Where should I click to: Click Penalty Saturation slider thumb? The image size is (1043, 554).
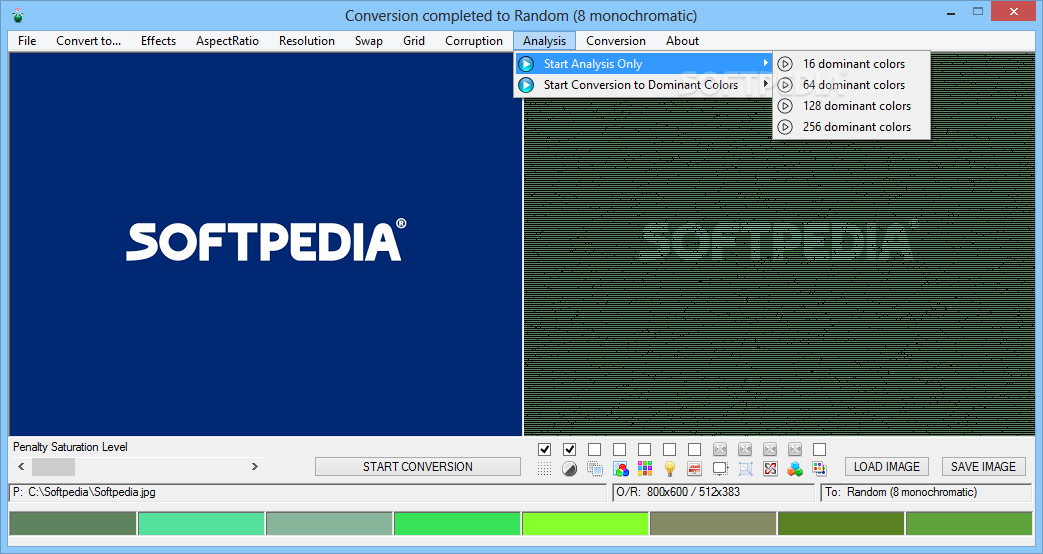53,466
